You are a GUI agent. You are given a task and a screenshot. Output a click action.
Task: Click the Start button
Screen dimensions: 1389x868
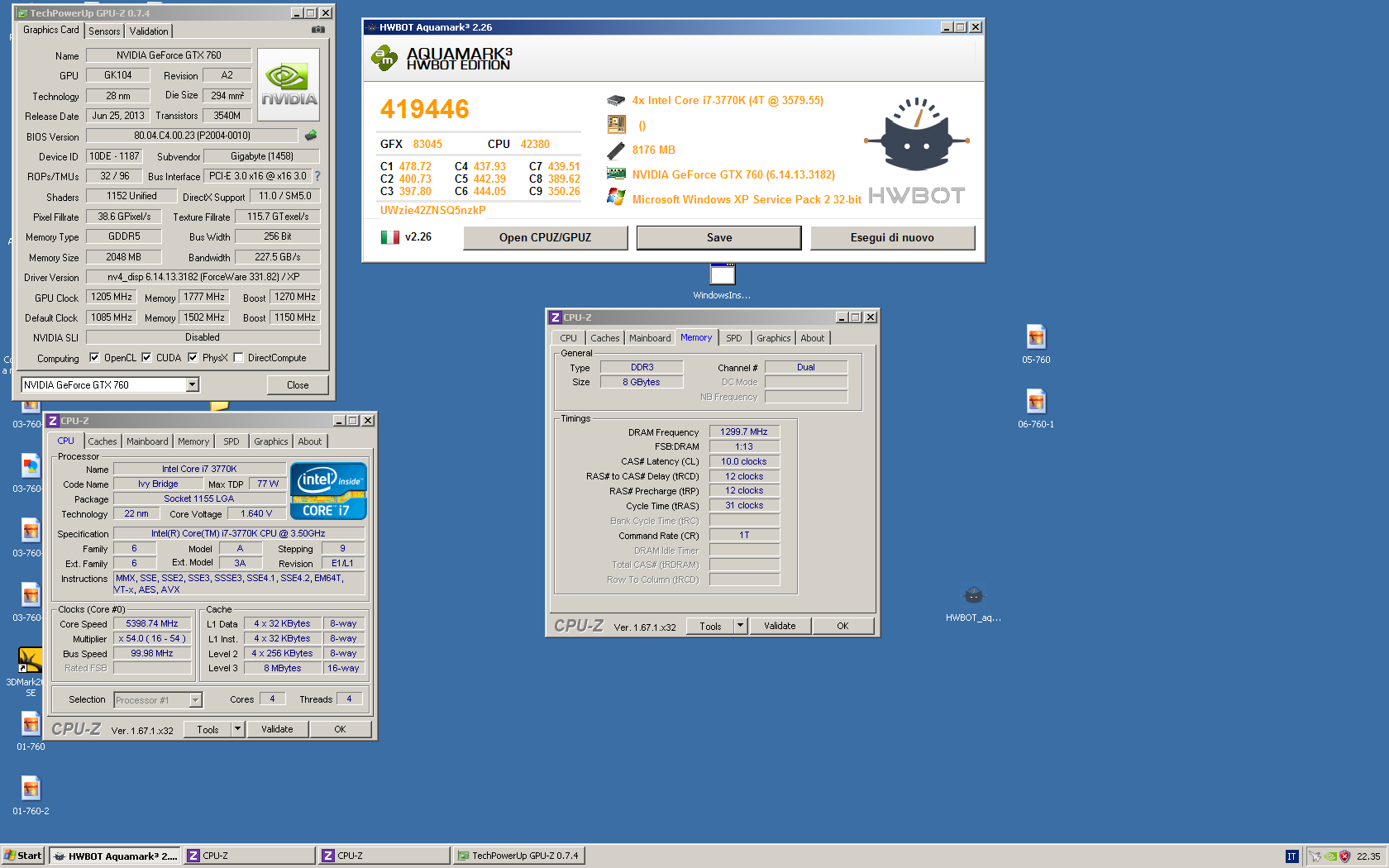23,856
